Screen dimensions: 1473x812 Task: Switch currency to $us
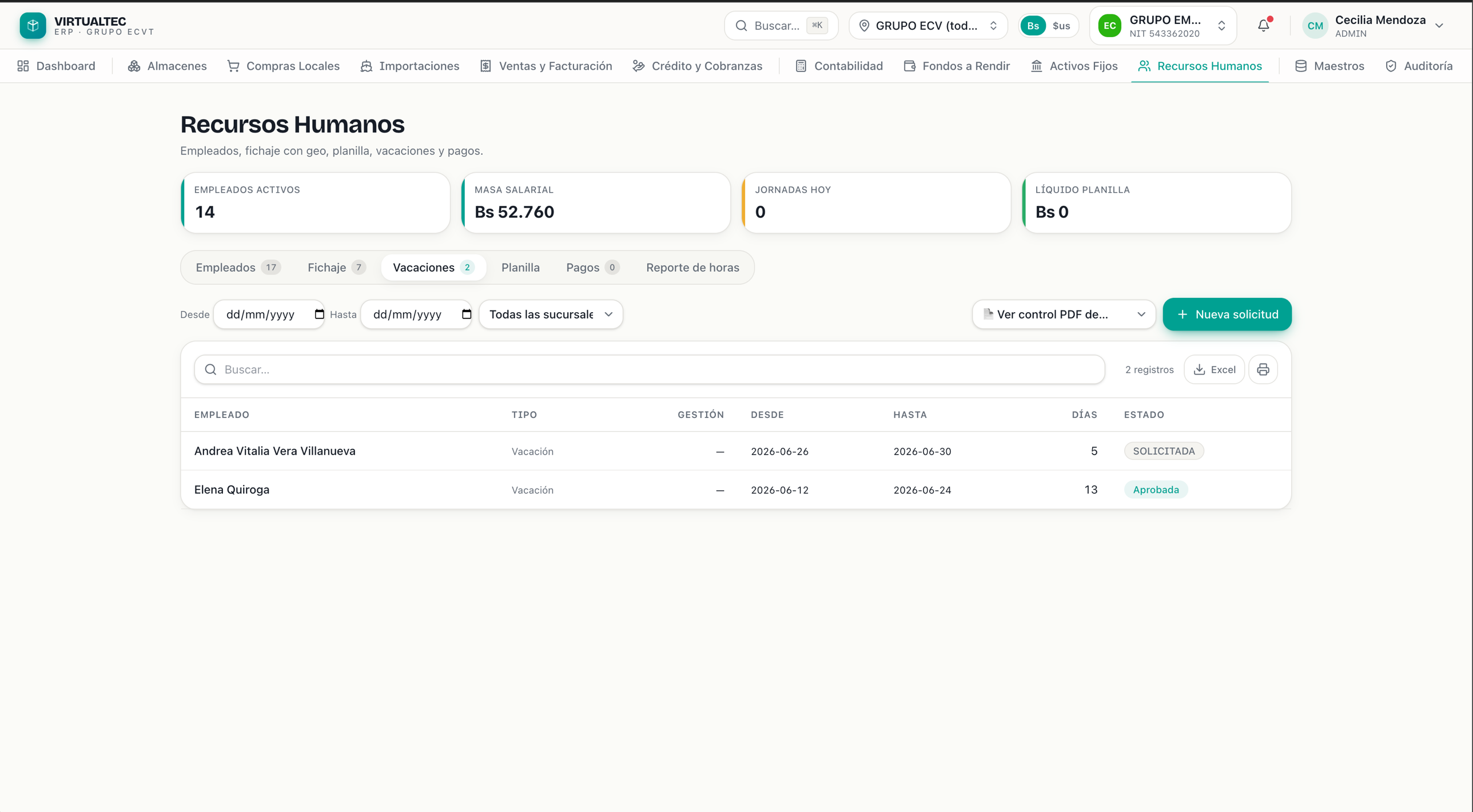pos(1061,26)
